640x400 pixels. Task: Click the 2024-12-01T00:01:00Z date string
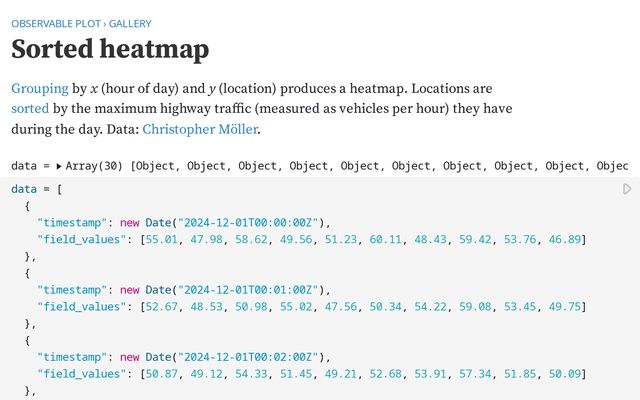250,290
